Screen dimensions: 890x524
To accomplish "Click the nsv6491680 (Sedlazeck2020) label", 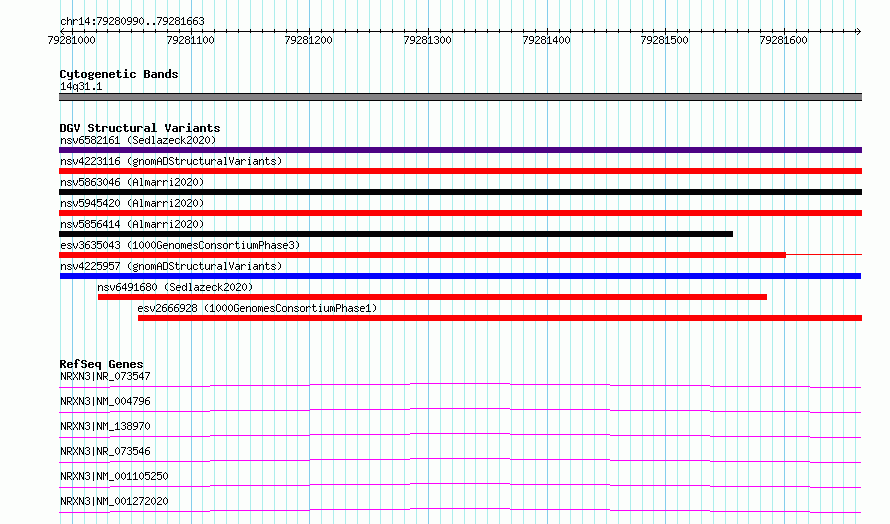I will pyautogui.click(x=175, y=287).
